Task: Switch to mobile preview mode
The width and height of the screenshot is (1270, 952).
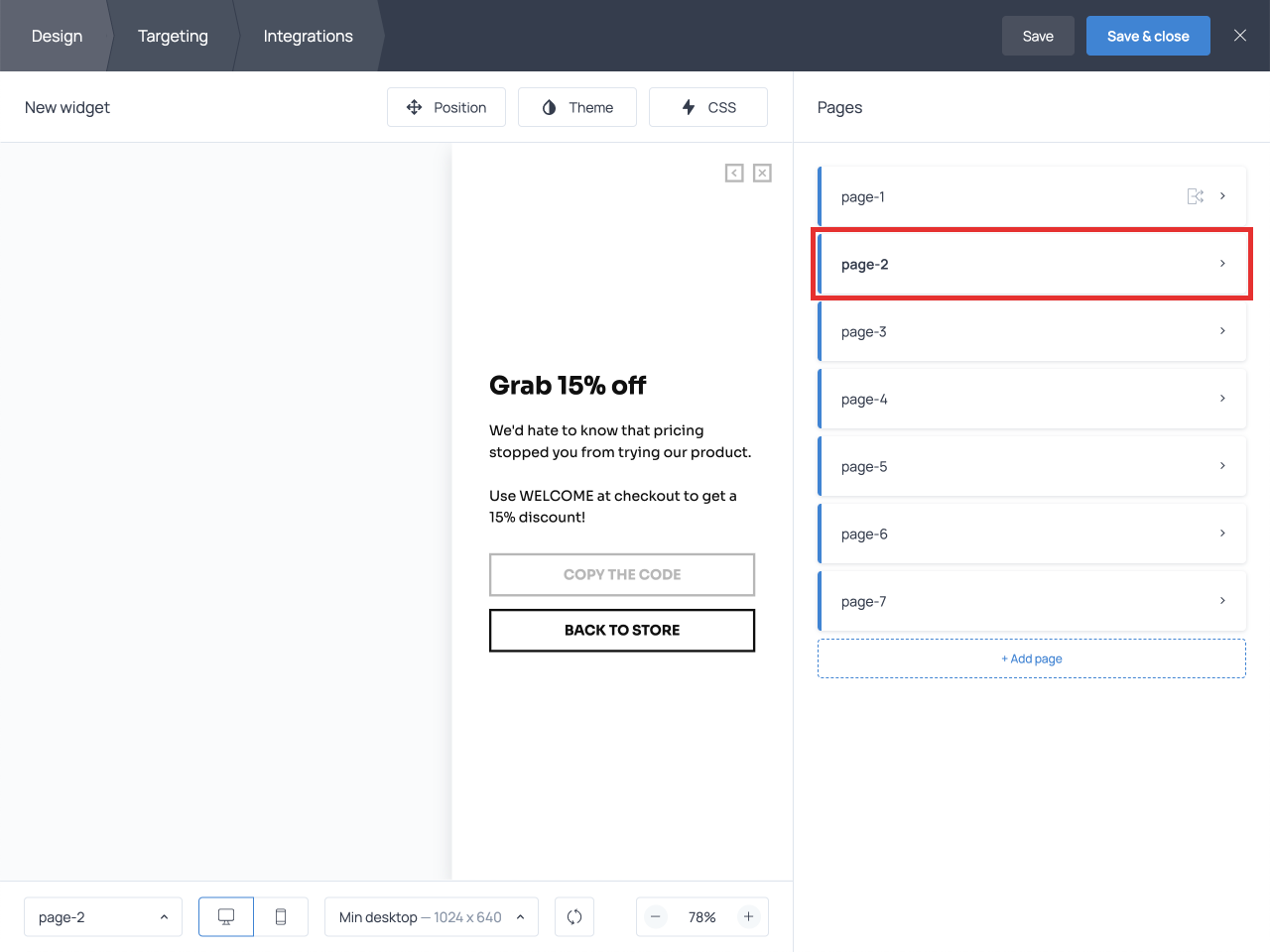Action: (x=281, y=917)
